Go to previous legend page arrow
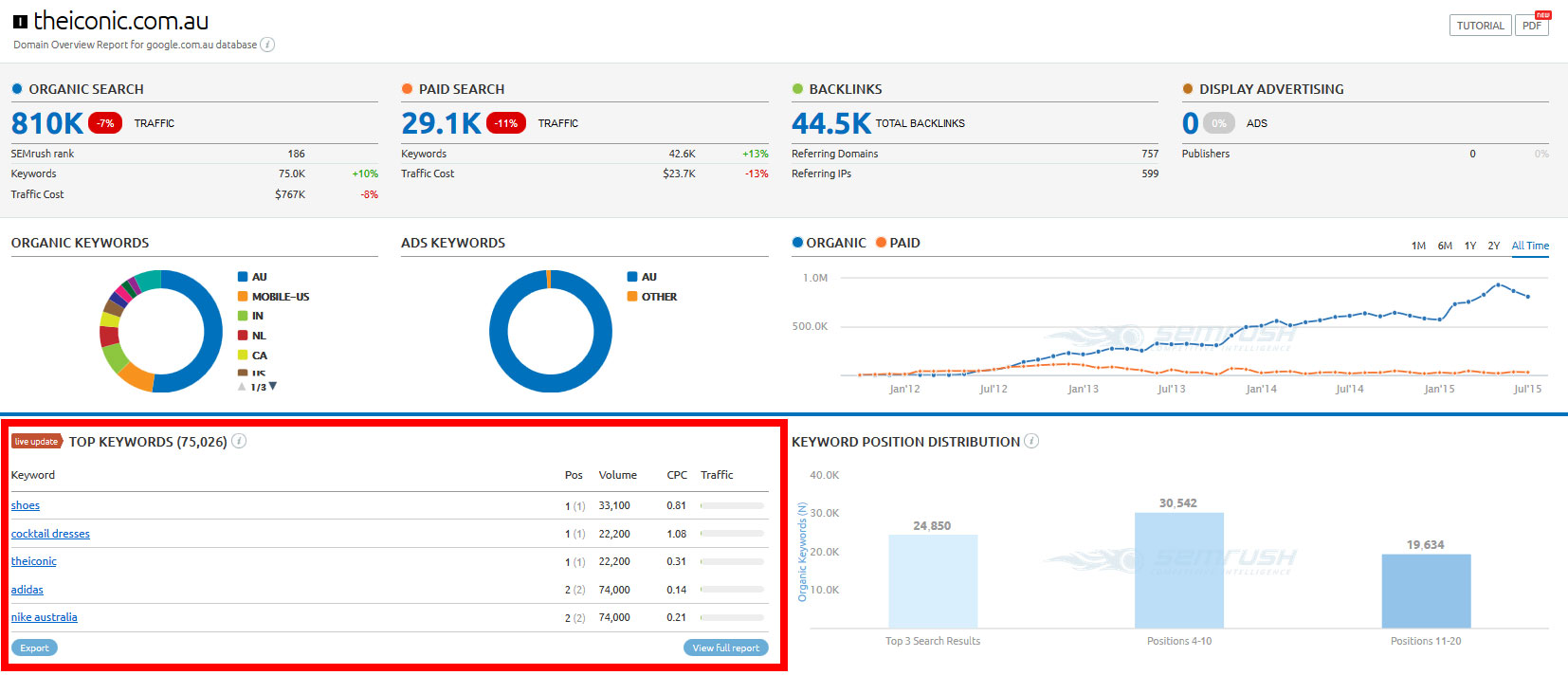 [x=242, y=386]
